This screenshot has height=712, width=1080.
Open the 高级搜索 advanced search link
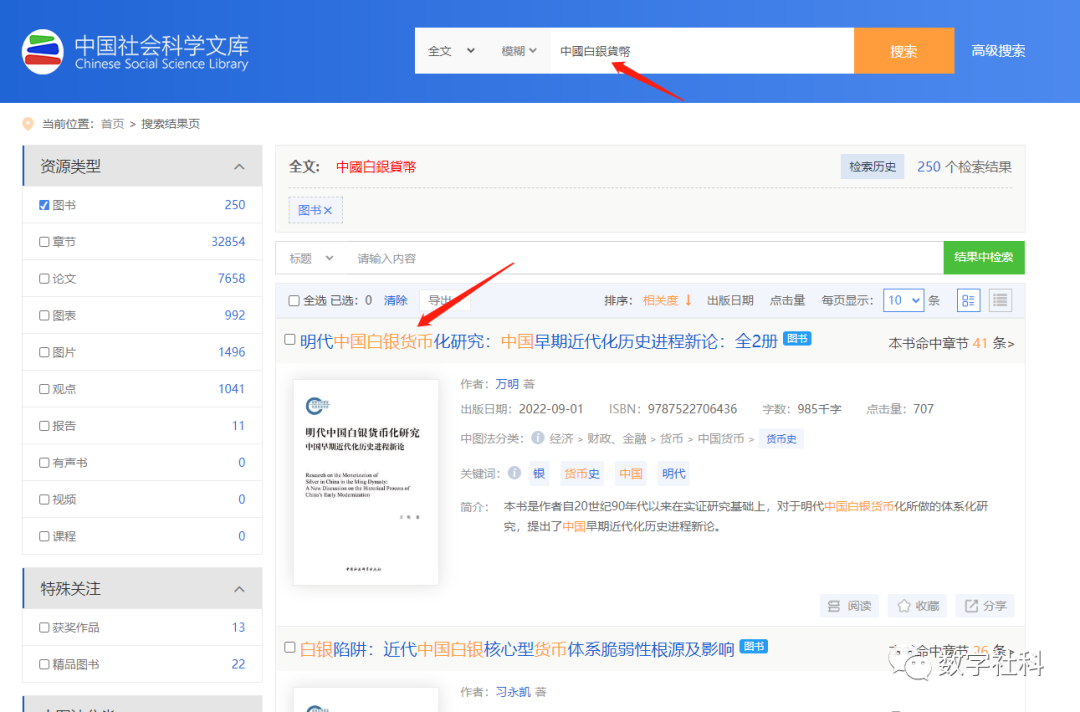click(x=998, y=51)
